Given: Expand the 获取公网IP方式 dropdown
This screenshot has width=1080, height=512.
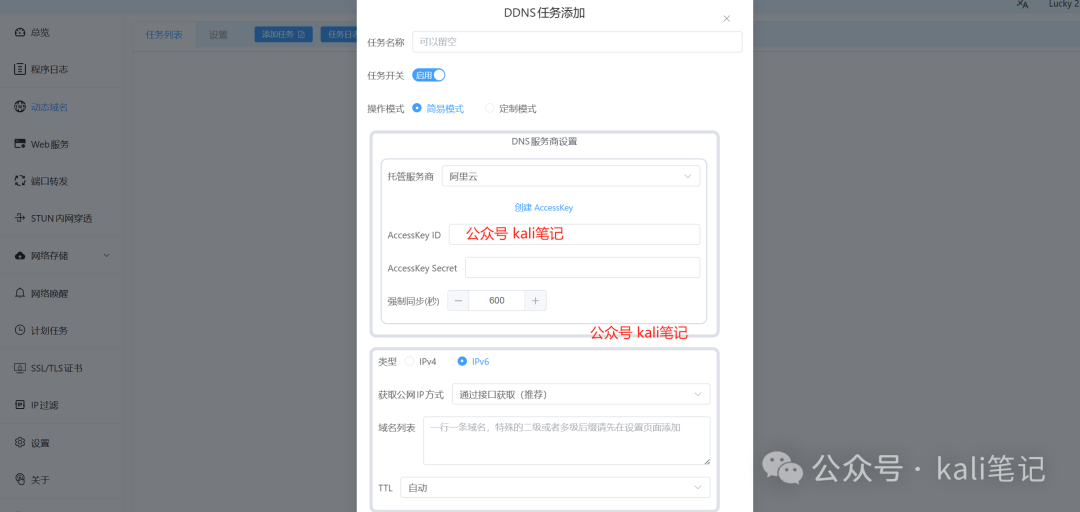Looking at the screenshot, I should (x=580, y=394).
